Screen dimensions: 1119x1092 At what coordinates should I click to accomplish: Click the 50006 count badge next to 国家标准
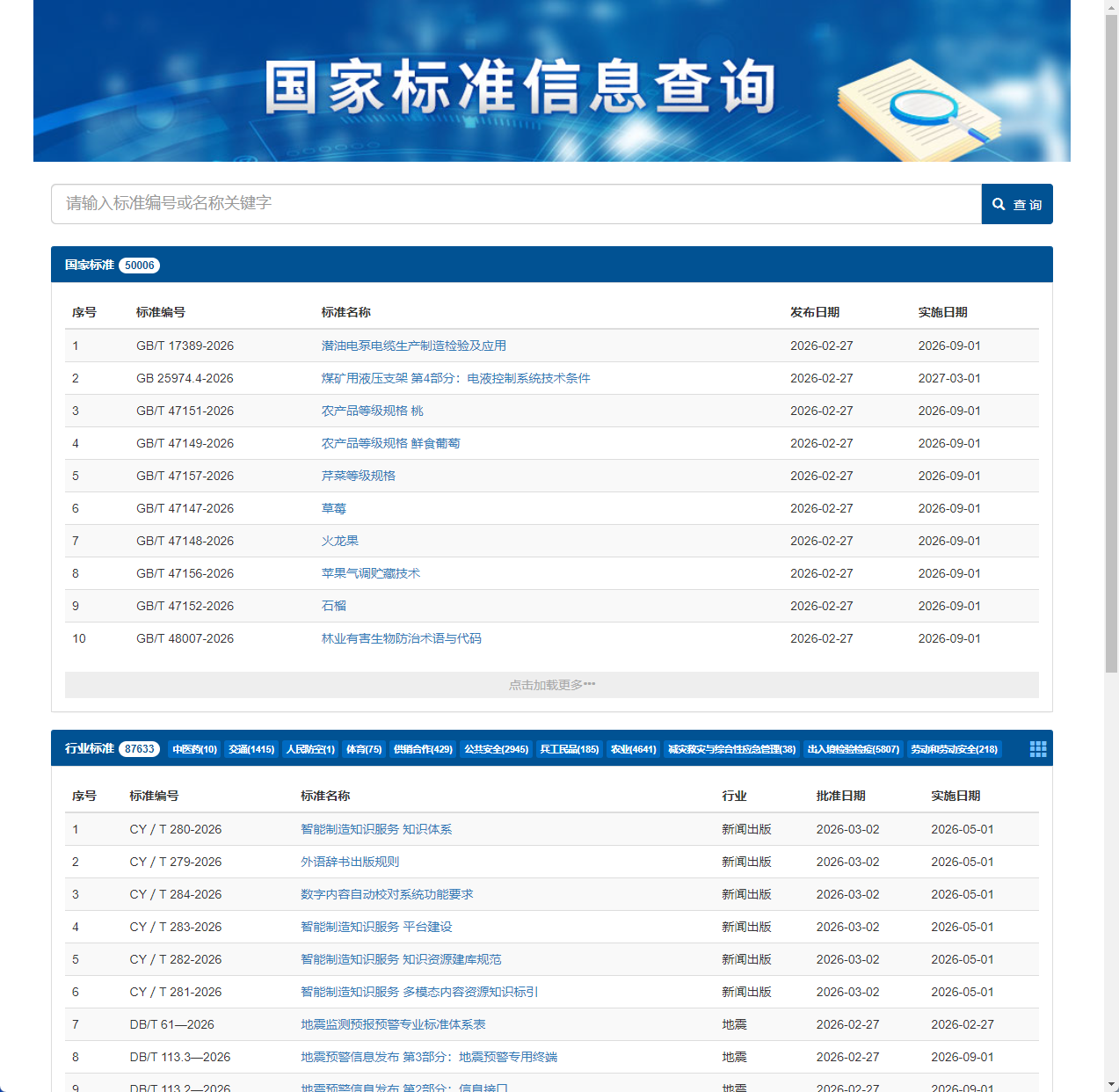pos(139,265)
